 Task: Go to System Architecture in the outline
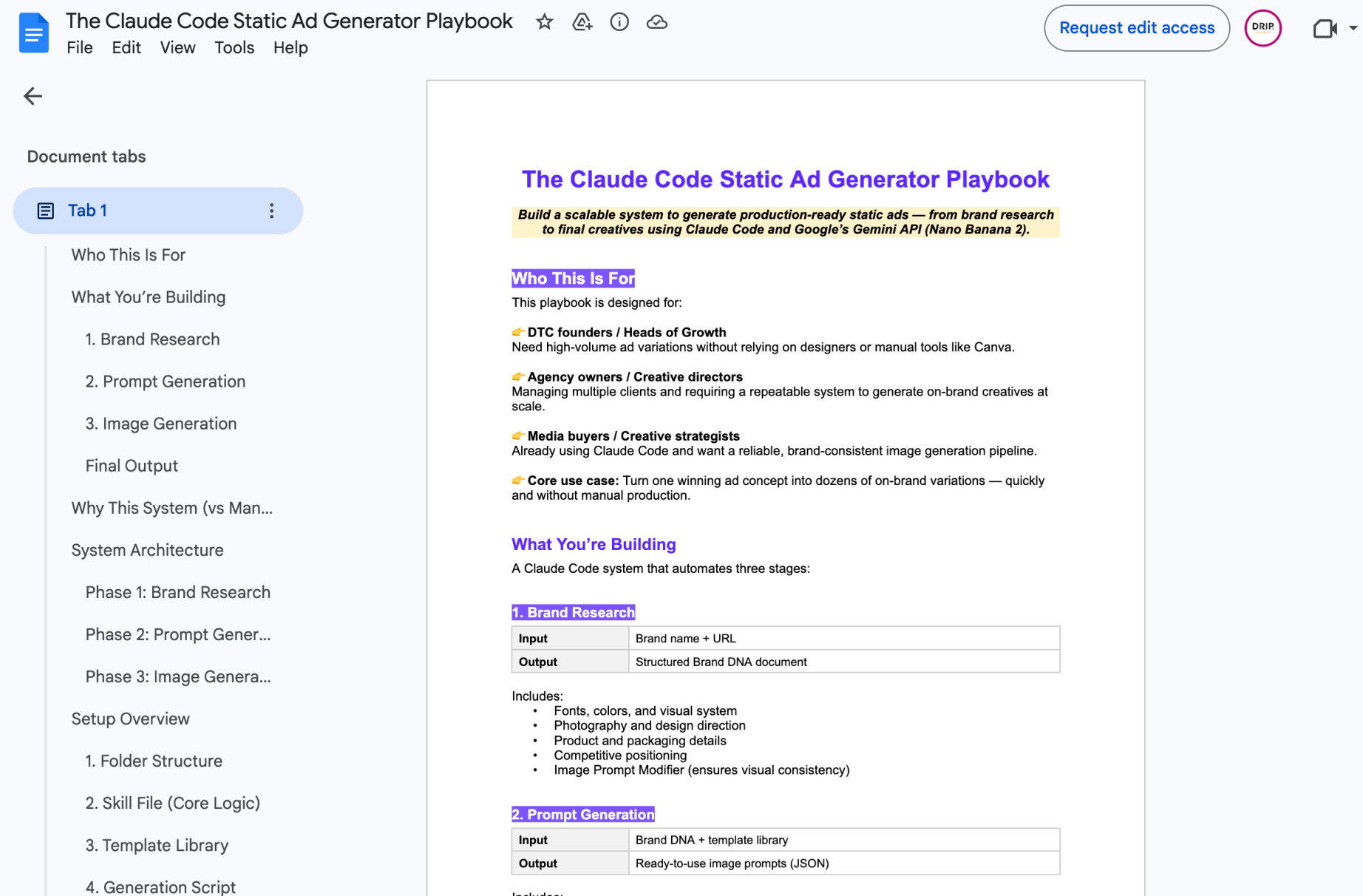click(x=147, y=550)
